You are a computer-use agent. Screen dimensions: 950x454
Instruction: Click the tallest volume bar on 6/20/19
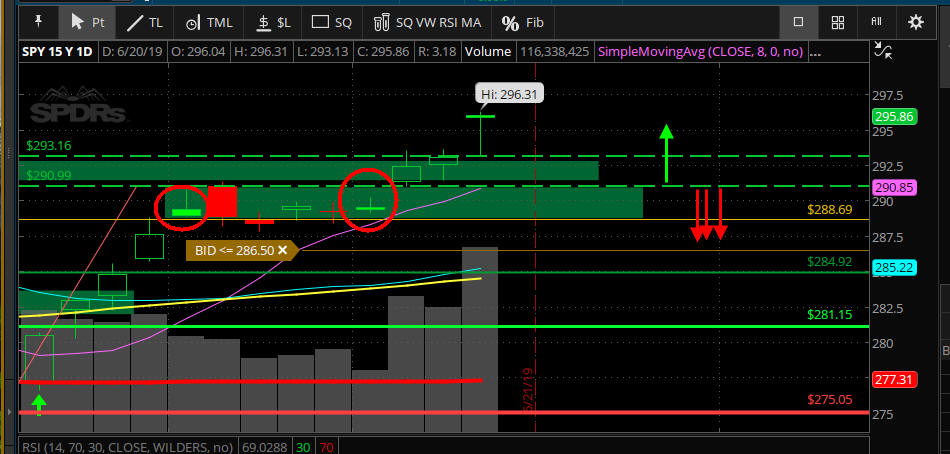[480, 339]
